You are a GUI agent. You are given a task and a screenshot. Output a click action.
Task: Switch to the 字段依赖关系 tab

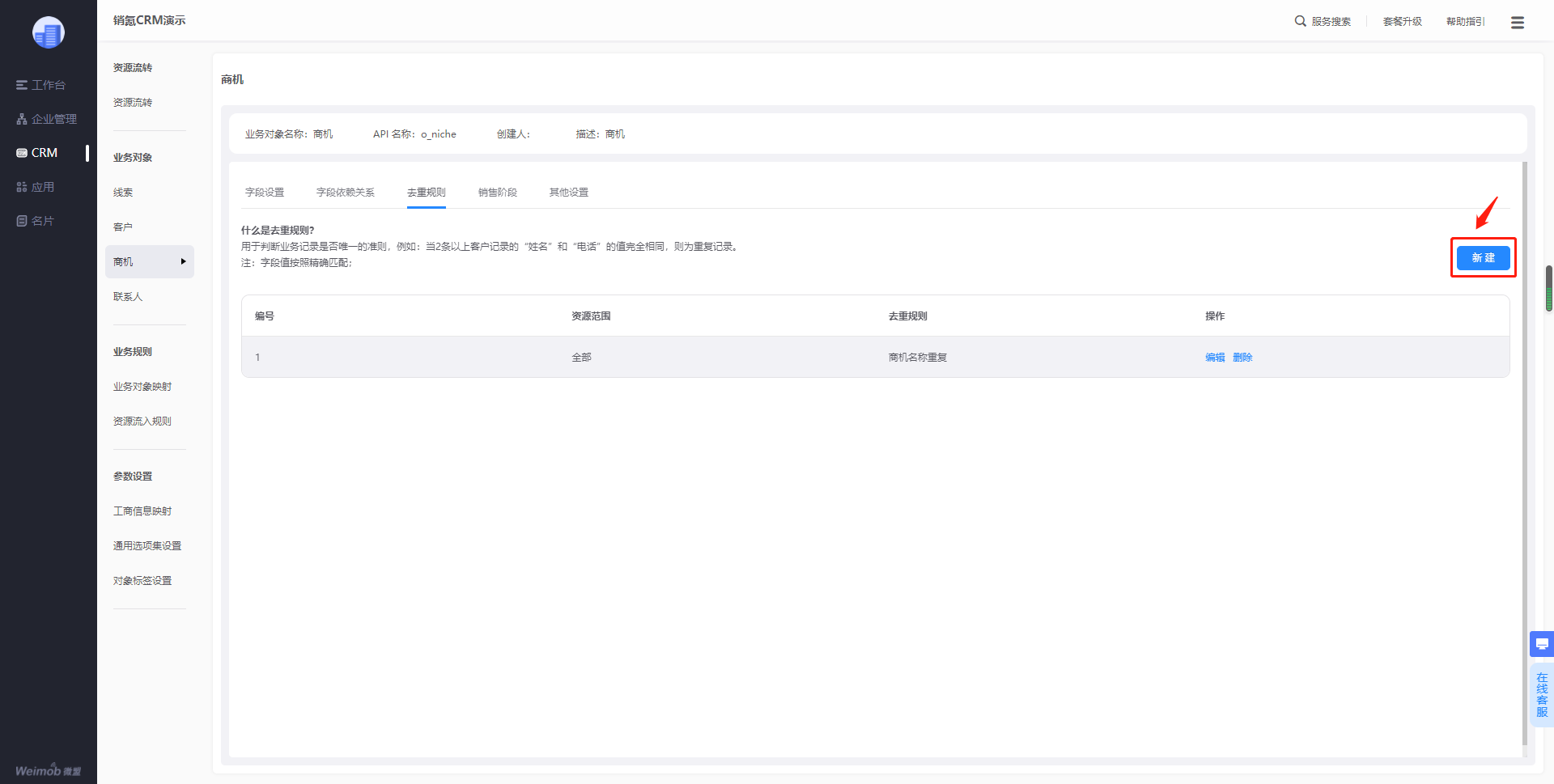pyautogui.click(x=346, y=193)
